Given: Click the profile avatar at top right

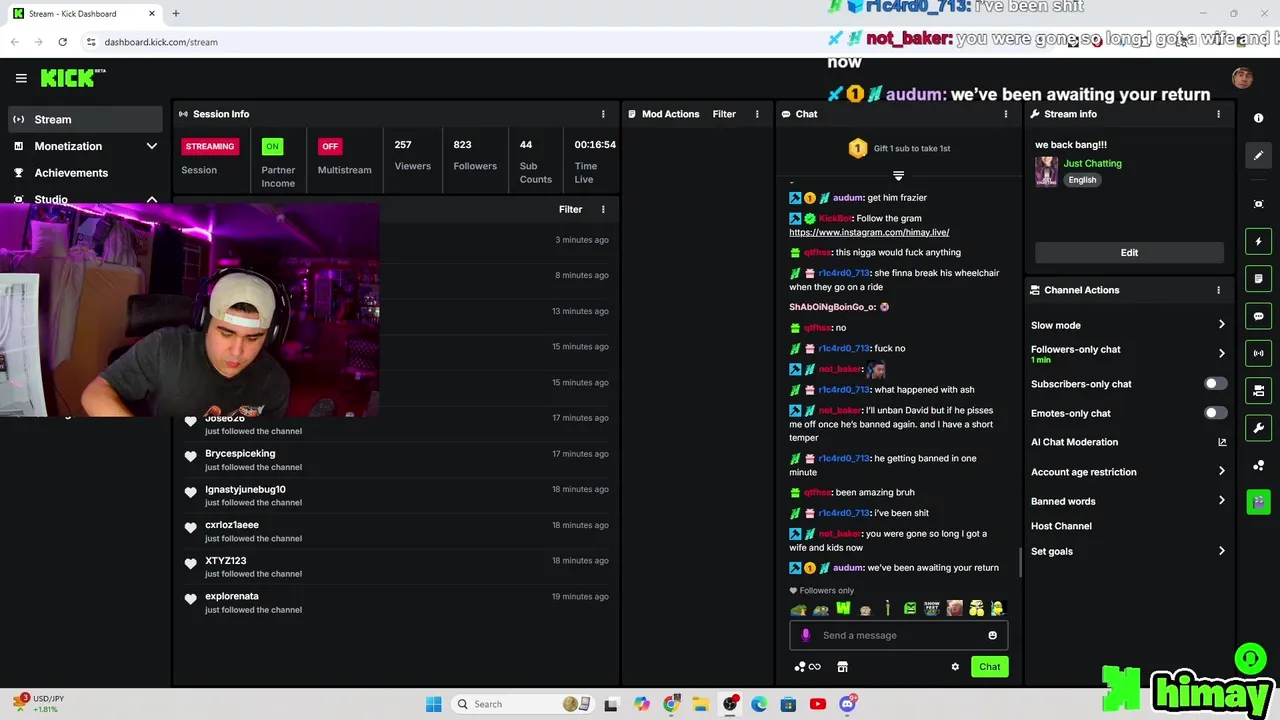Looking at the screenshot, I should [x=1242, y=78].
